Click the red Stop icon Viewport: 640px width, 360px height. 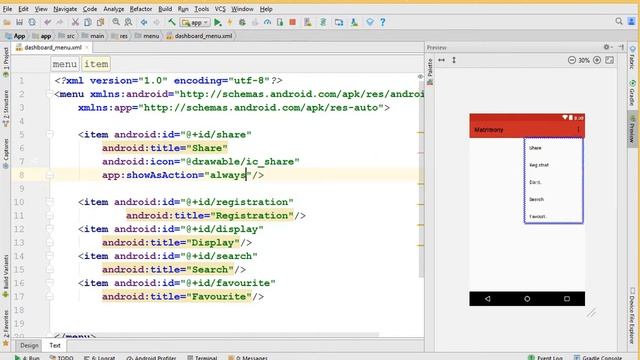293,22
